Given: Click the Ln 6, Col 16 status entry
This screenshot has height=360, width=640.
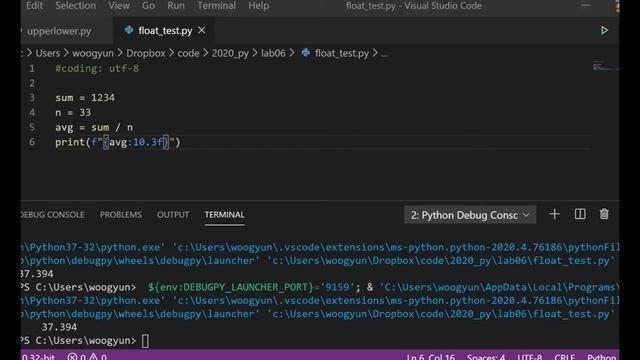Looking at the screenshot, I should (x=431, y=357).
